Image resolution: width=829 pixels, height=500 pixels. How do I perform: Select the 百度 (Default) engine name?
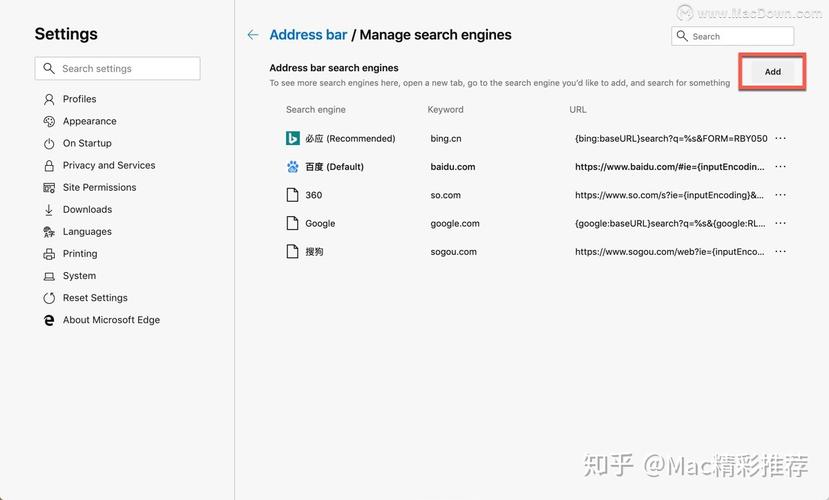334,167
